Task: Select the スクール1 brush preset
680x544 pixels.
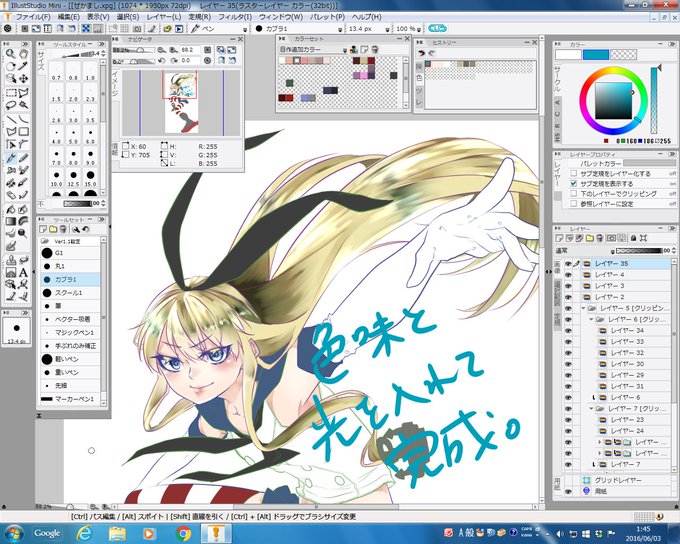Action: pyautogui.click(x=70, y=293)
